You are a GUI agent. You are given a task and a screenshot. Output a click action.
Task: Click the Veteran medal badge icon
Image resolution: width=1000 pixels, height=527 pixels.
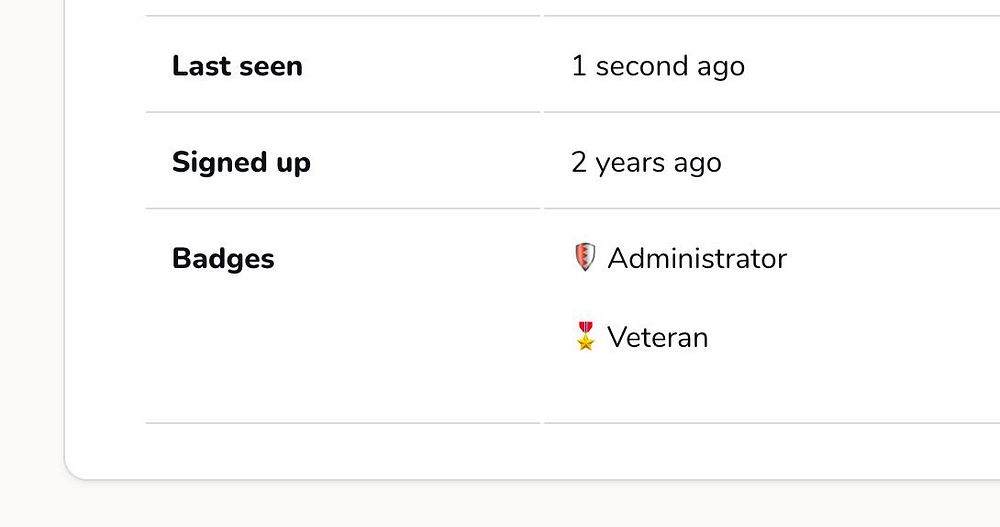click(x=585, y=337)
